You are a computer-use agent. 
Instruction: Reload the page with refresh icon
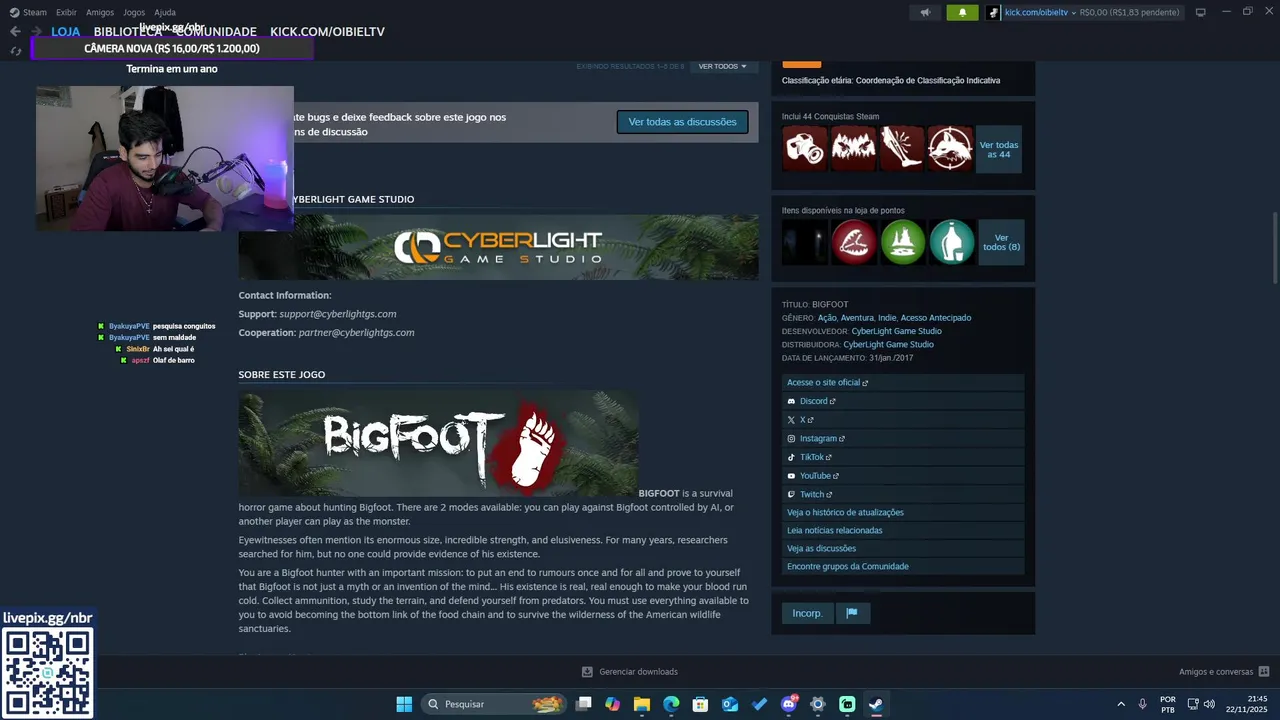pyautogui.click(x=15, y=50)
